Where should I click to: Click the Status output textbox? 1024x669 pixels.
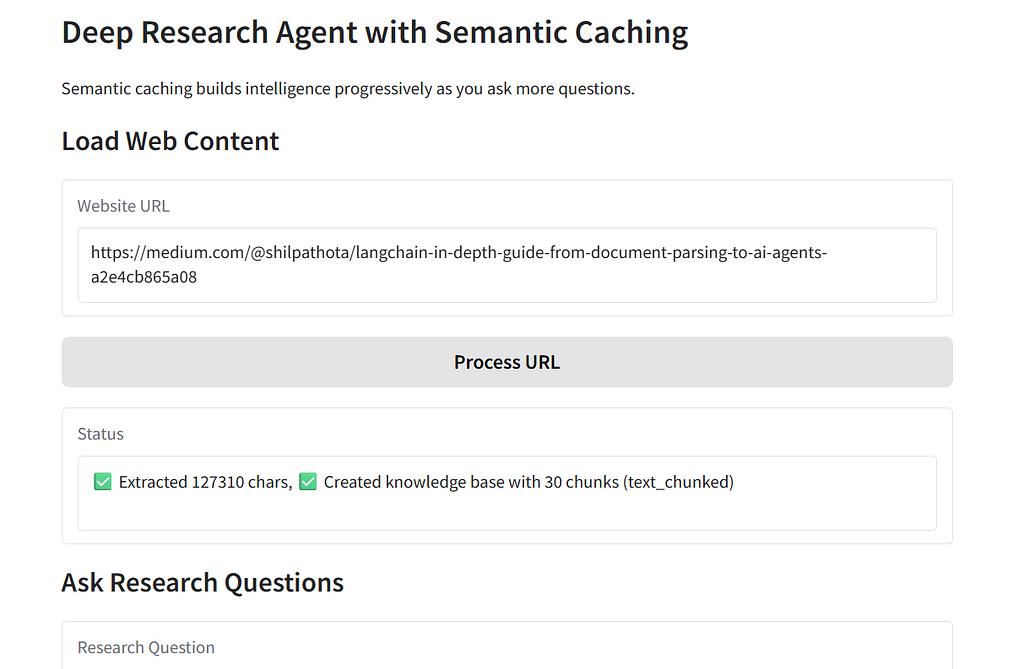507,493
